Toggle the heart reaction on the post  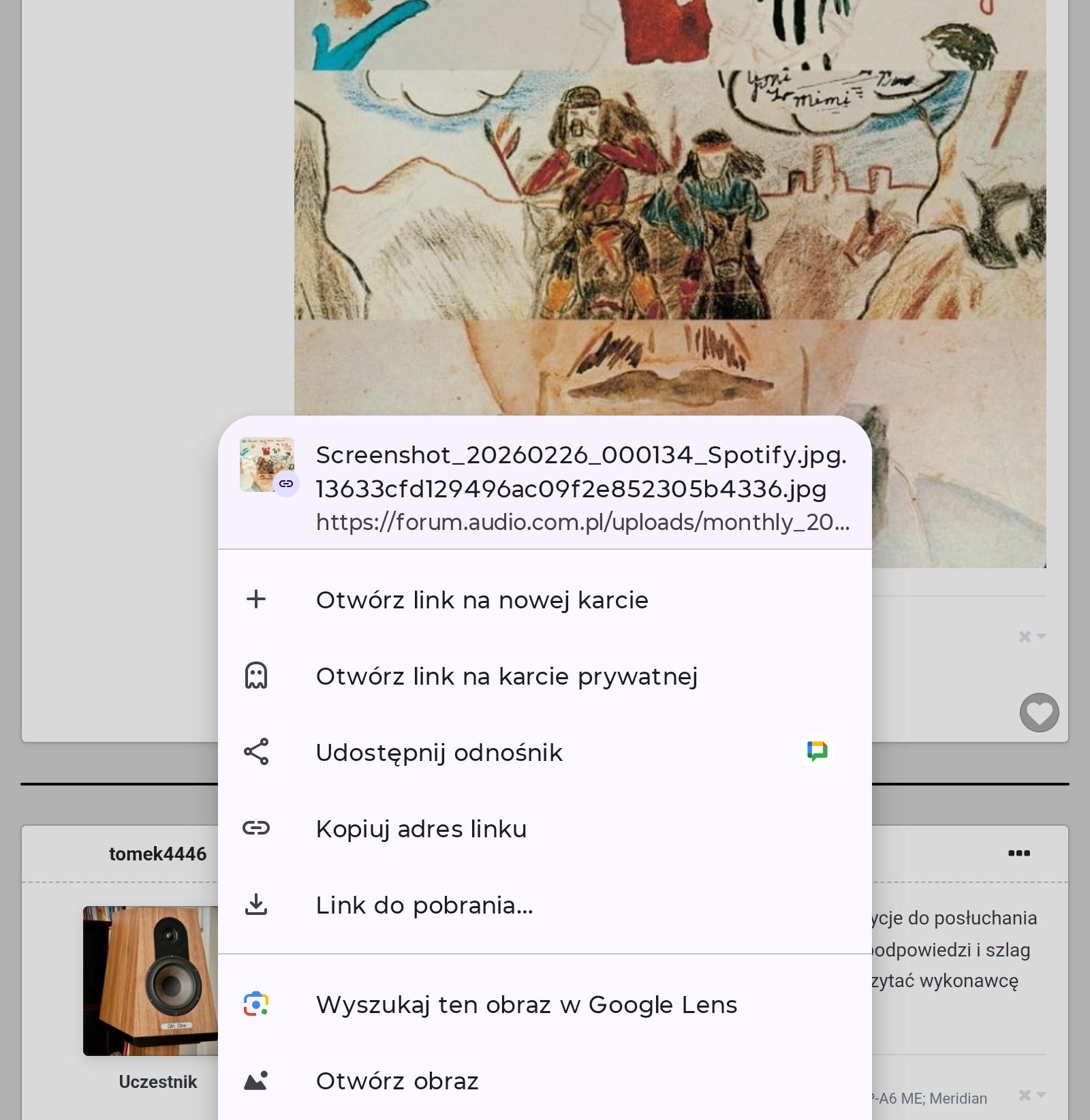1039,713
